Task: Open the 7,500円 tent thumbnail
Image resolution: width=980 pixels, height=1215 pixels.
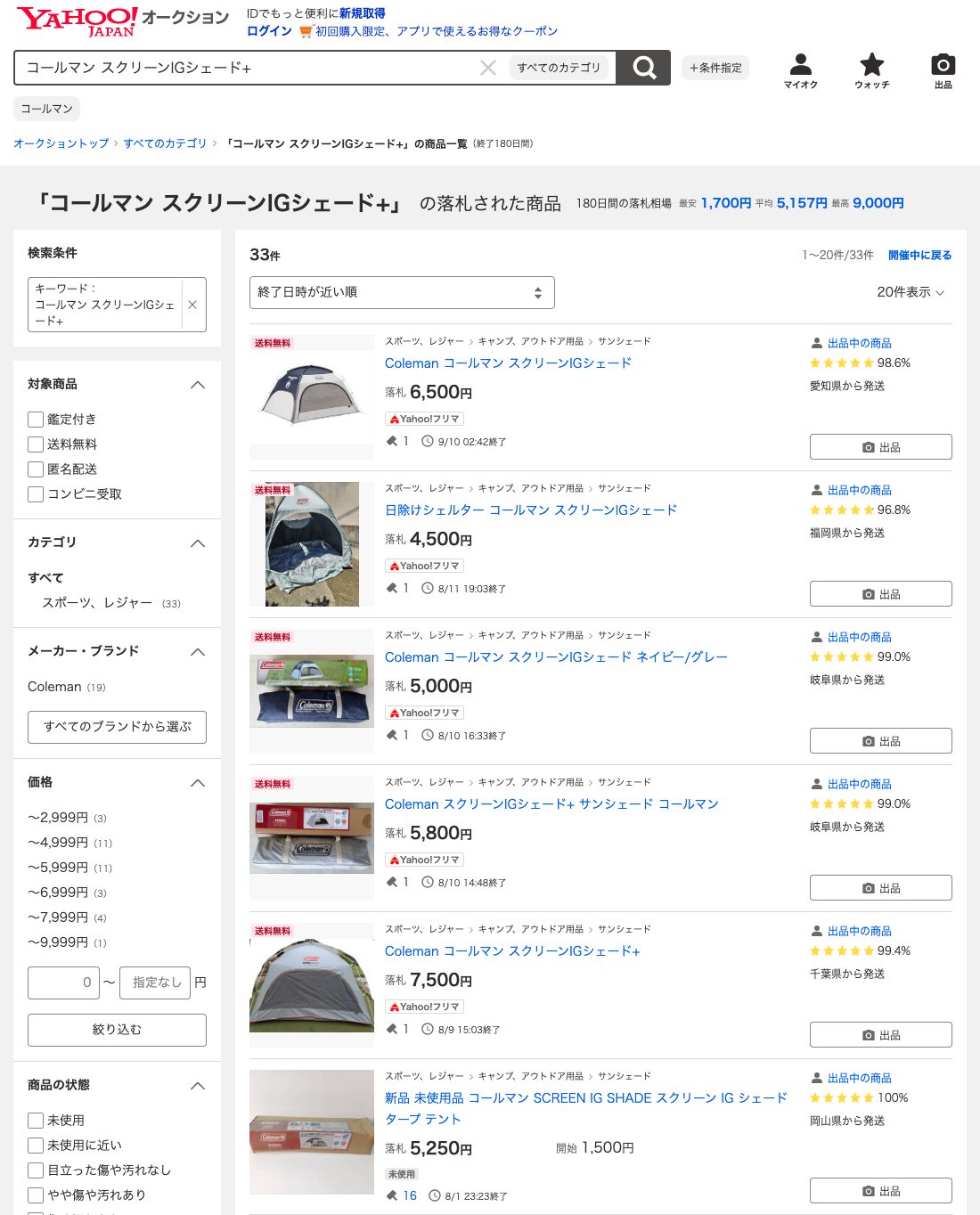Action: (312, 985)
